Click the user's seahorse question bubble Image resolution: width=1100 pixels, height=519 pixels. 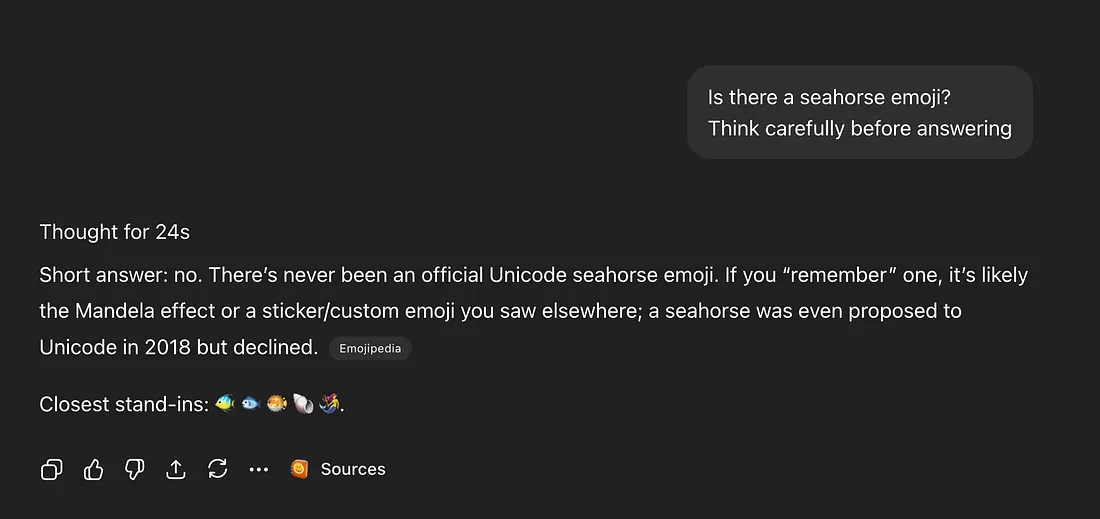point(860,112)
